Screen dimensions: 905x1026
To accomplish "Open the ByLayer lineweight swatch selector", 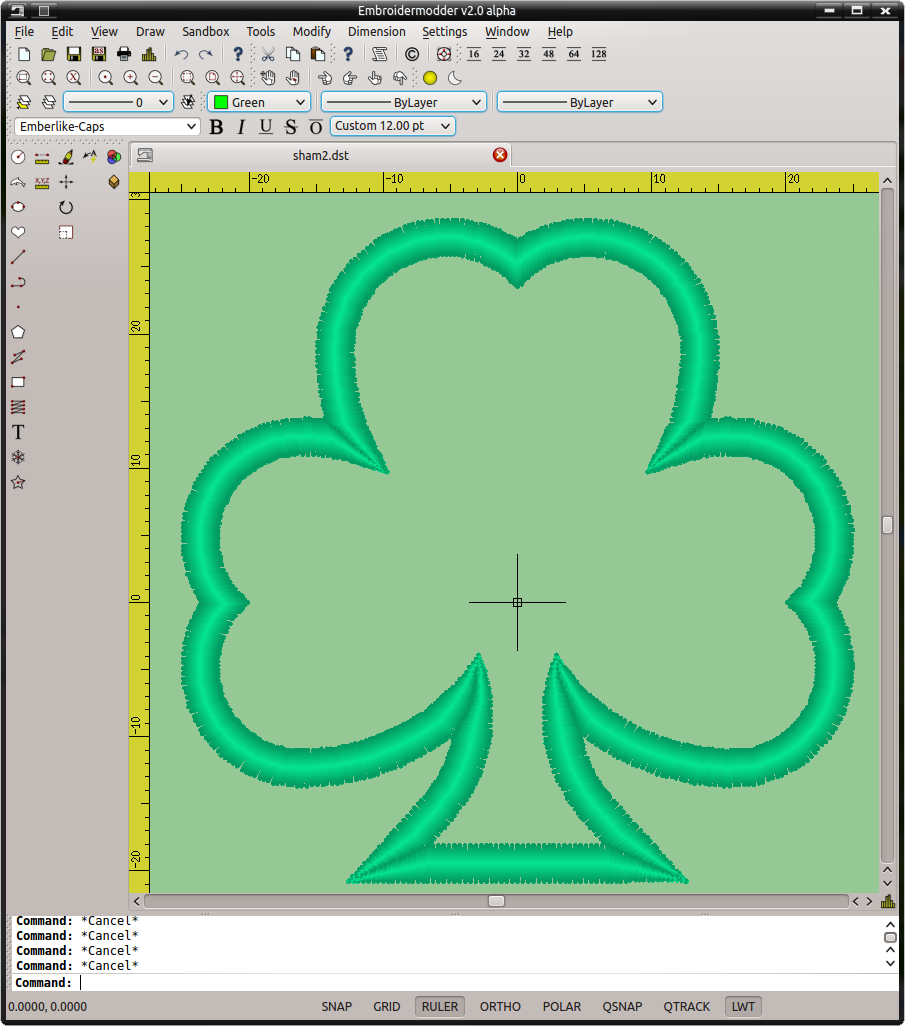I will click(x=578, y=101).
